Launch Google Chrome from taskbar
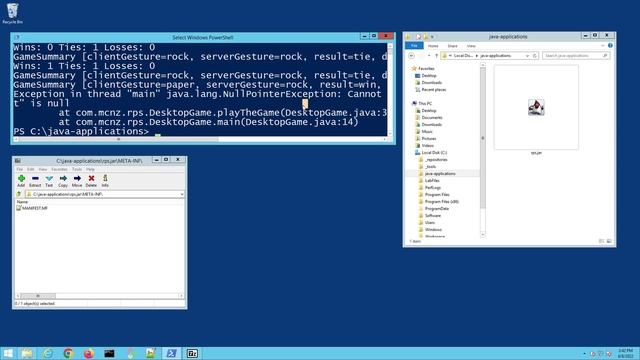This screenshot has width=640, height=360. pyautogui.click(x=68, y=353)
